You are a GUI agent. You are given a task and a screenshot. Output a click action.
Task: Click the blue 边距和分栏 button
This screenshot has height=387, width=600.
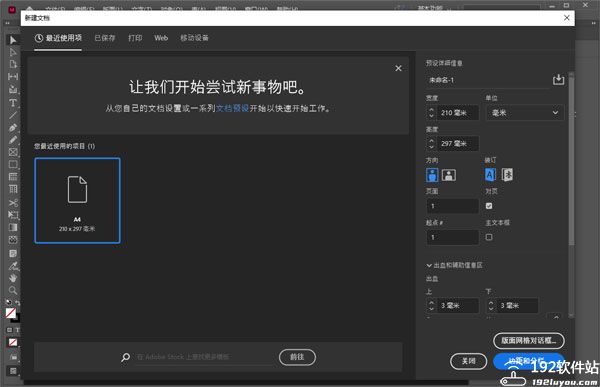tap(529, 361)
